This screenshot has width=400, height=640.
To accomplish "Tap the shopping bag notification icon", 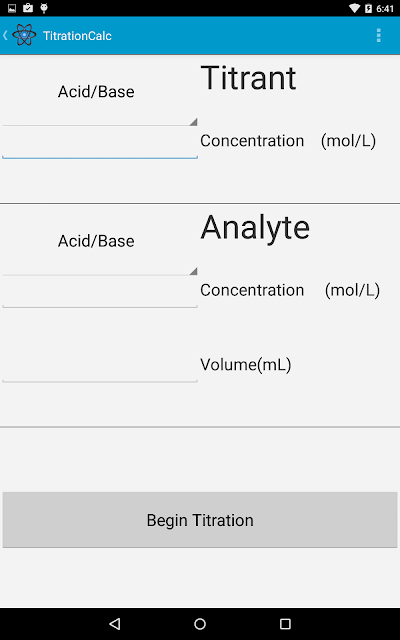I will pyautogui.click(x=28, y=8).
